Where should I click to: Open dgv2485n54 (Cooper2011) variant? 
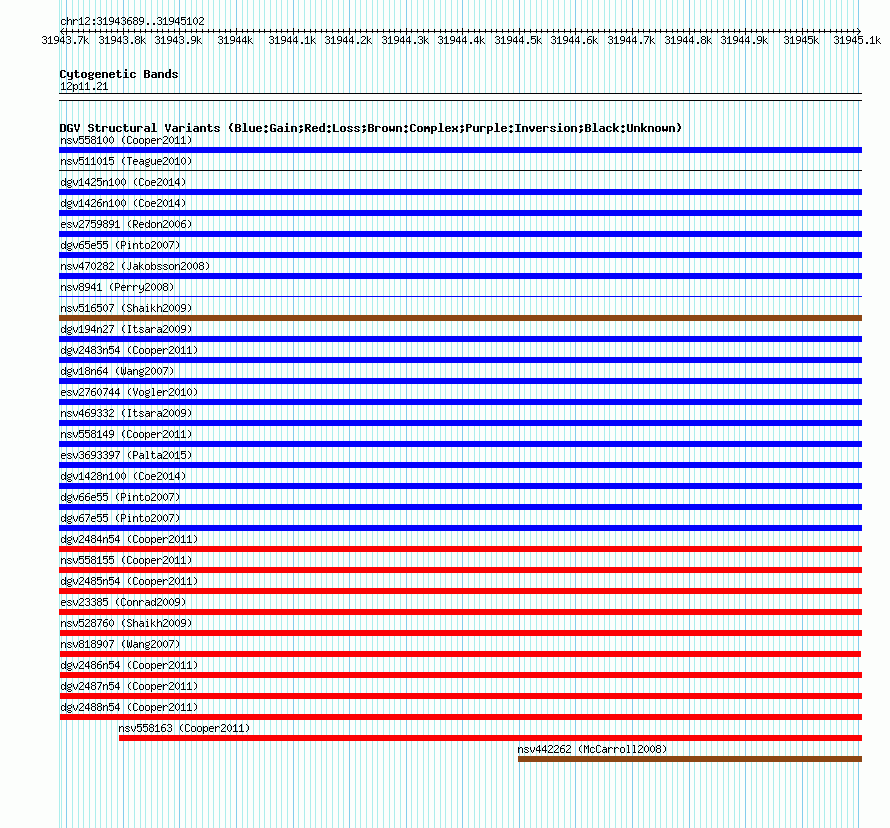click(129, 581)
